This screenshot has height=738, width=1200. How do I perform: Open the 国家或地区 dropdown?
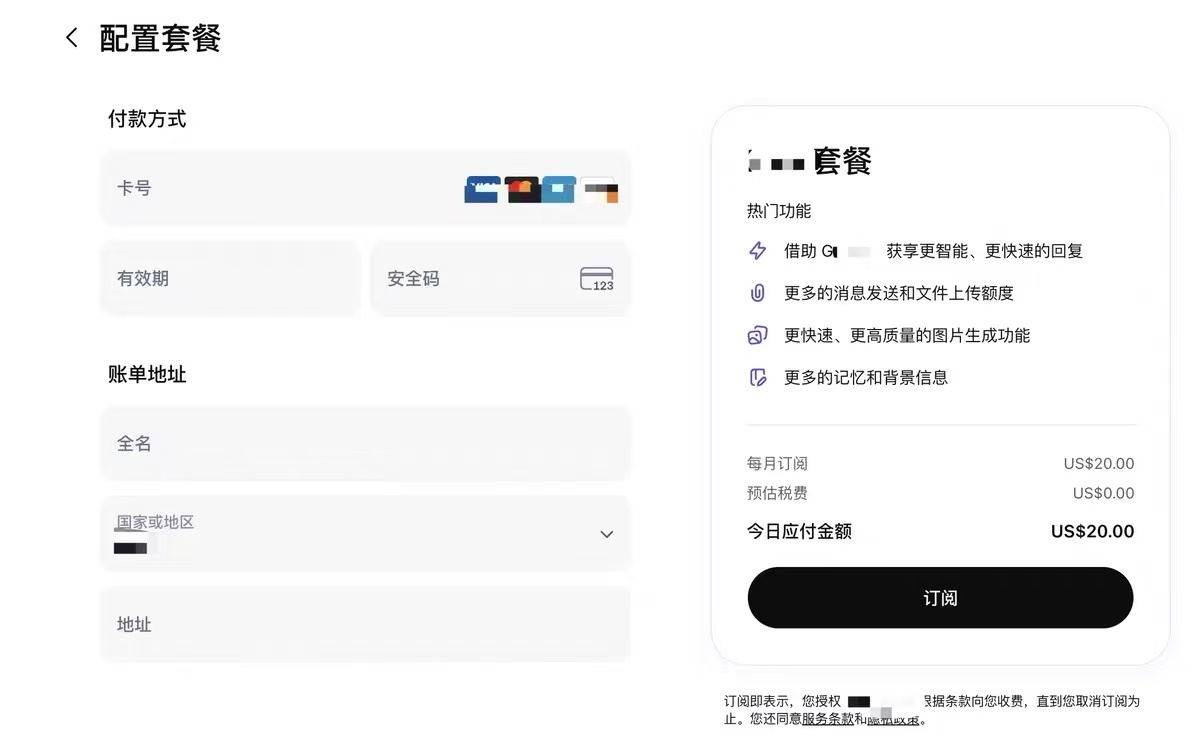(x=365, y=533)
